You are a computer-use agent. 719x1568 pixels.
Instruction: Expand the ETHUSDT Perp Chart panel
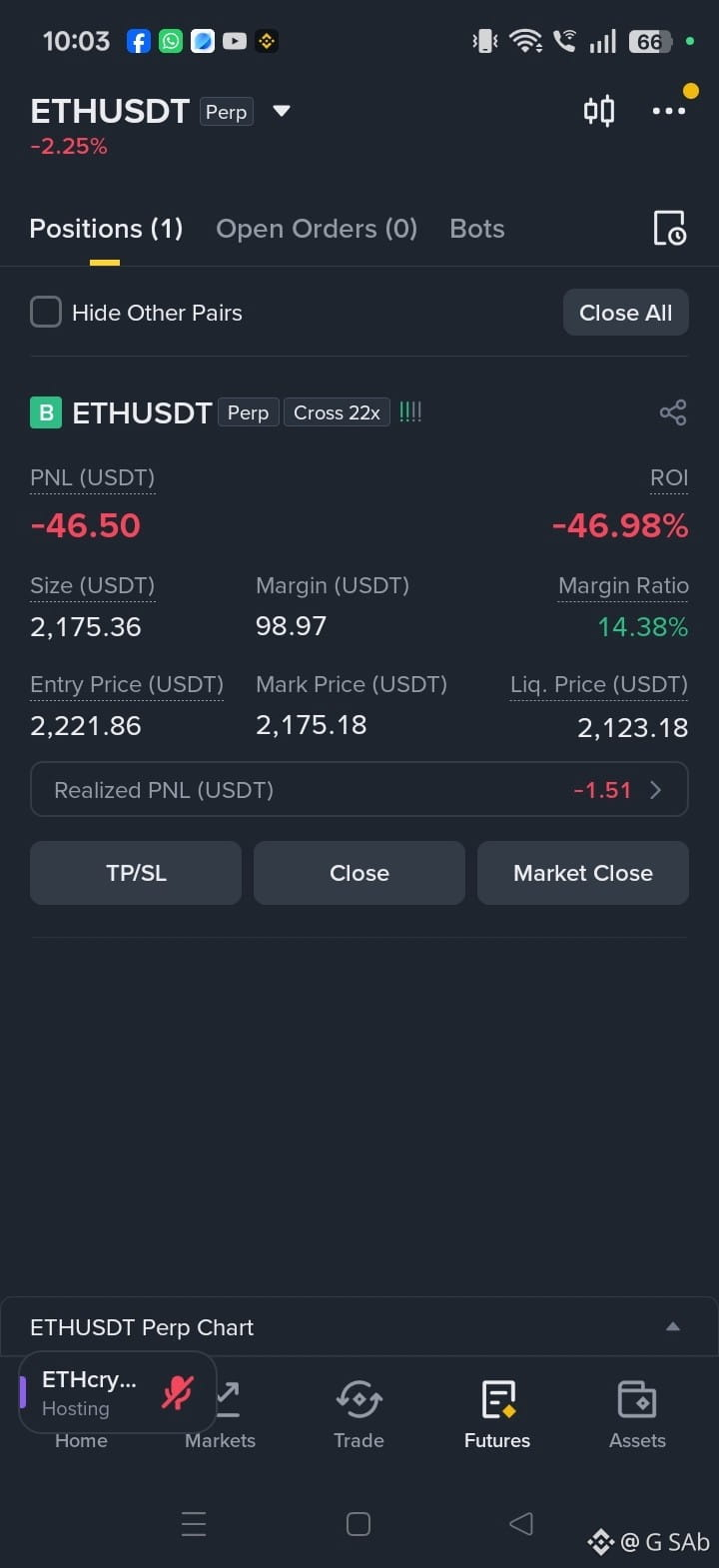point(673,1326)
